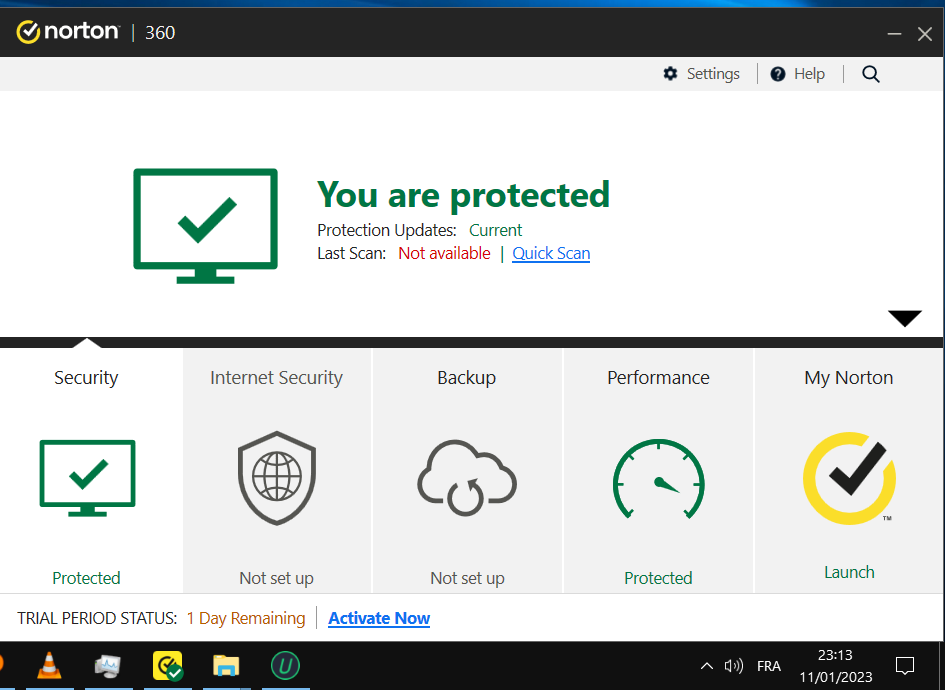Click Protected status under Performance
The width and height of the screenshot is (945, 690).
click(x=658, y=578)
